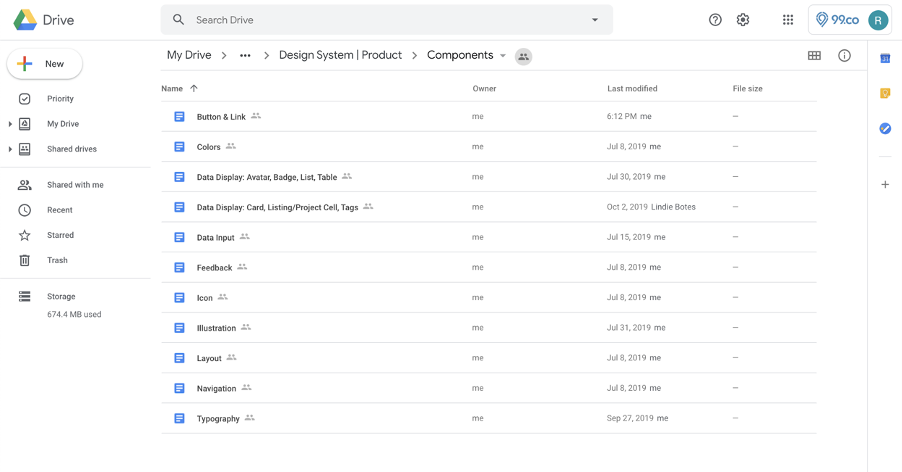Viewport: 902px width, 472px height.
Task: Get add-ons with plus icon
Action: [x=885, y=184]
